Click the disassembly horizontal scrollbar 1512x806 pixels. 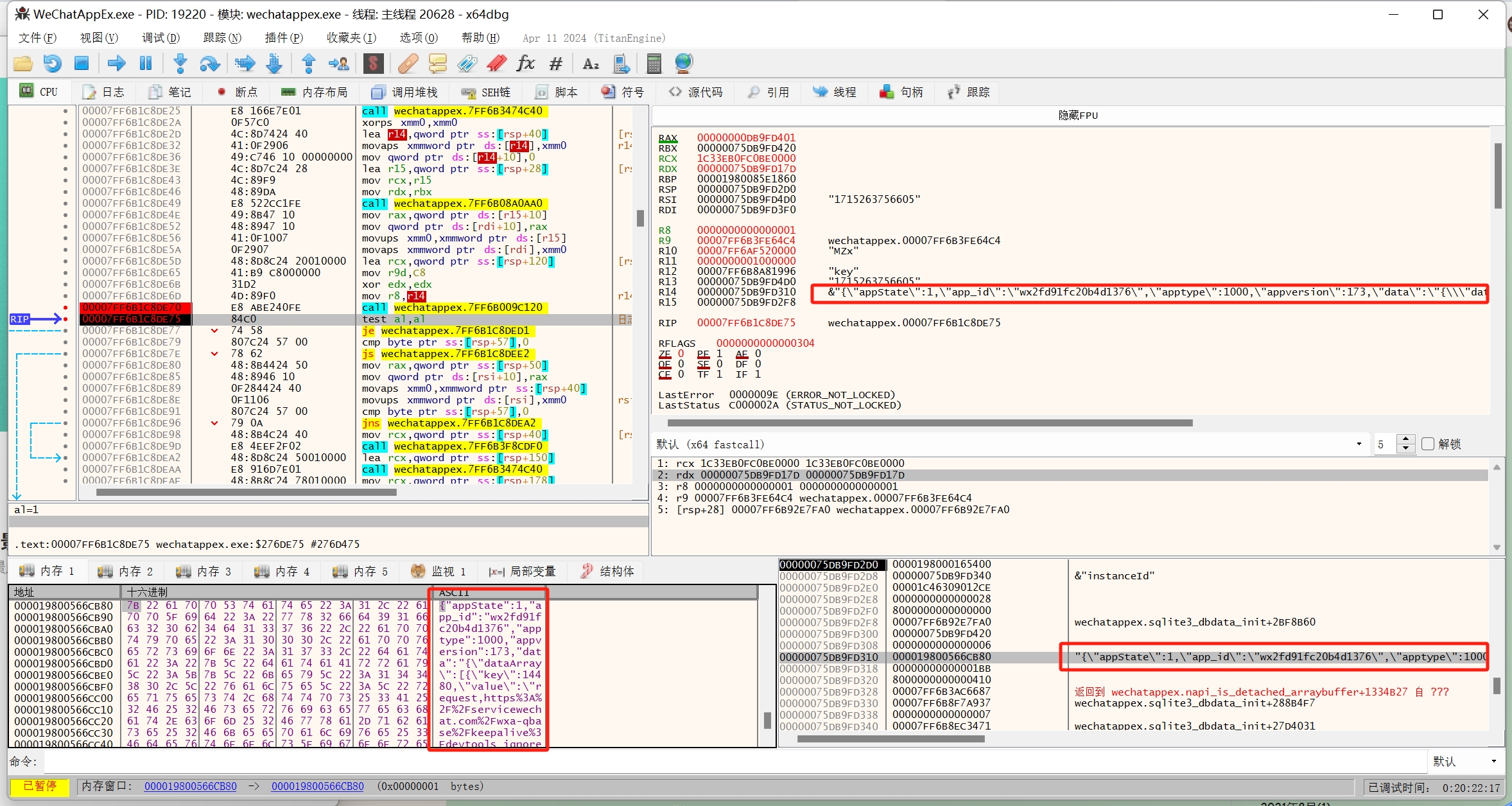coord(246,493)
